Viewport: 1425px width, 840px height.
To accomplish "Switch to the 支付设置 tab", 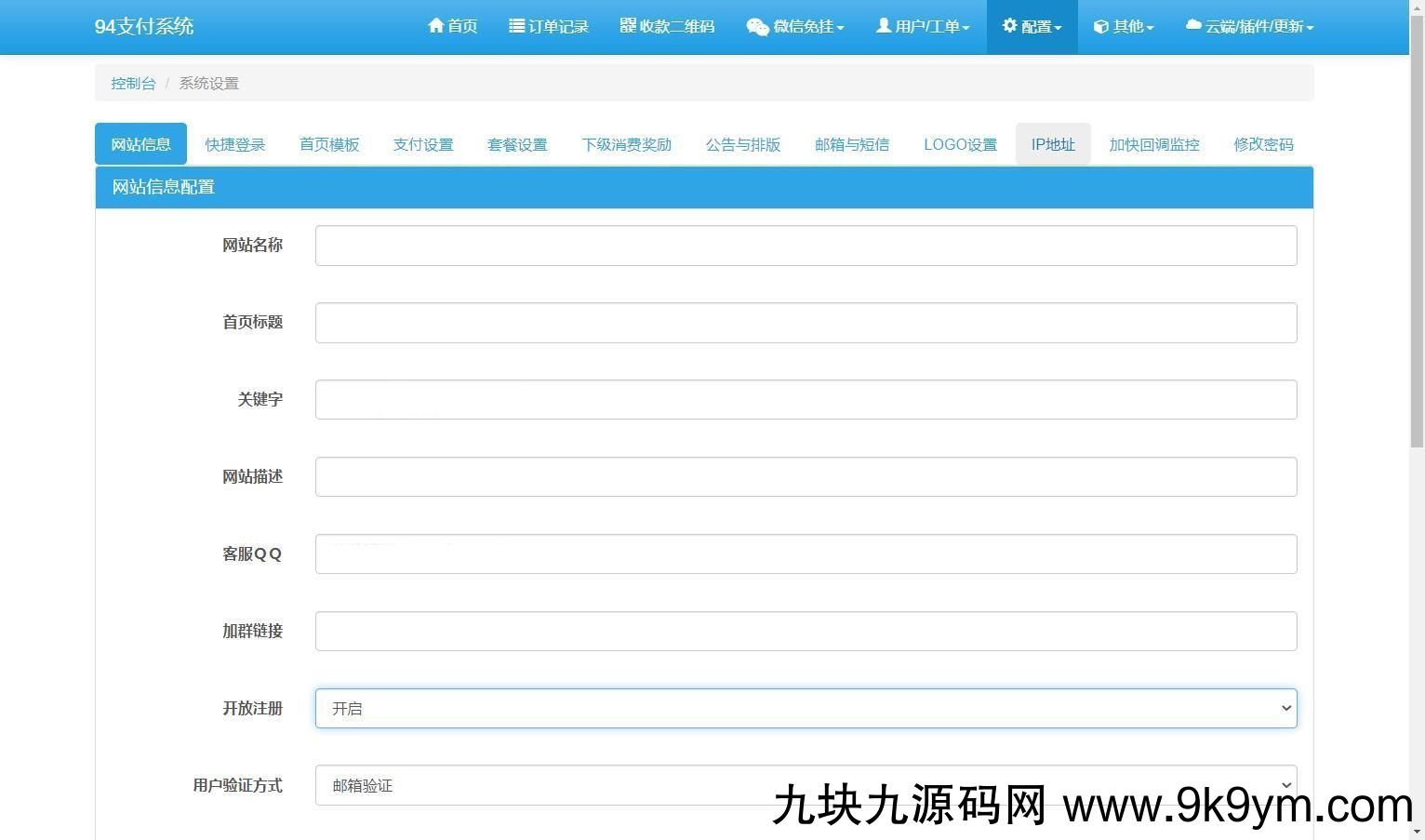I will point(422,144).
